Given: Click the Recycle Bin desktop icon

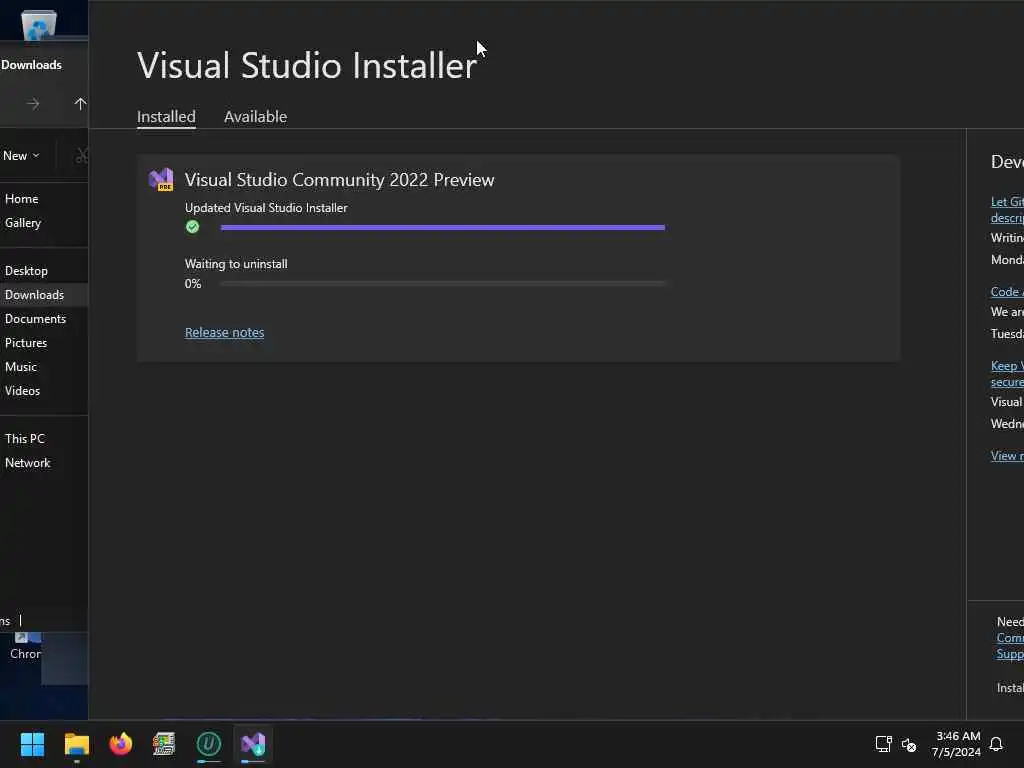Looking at the screenshot, I should (x=38, y=24).
